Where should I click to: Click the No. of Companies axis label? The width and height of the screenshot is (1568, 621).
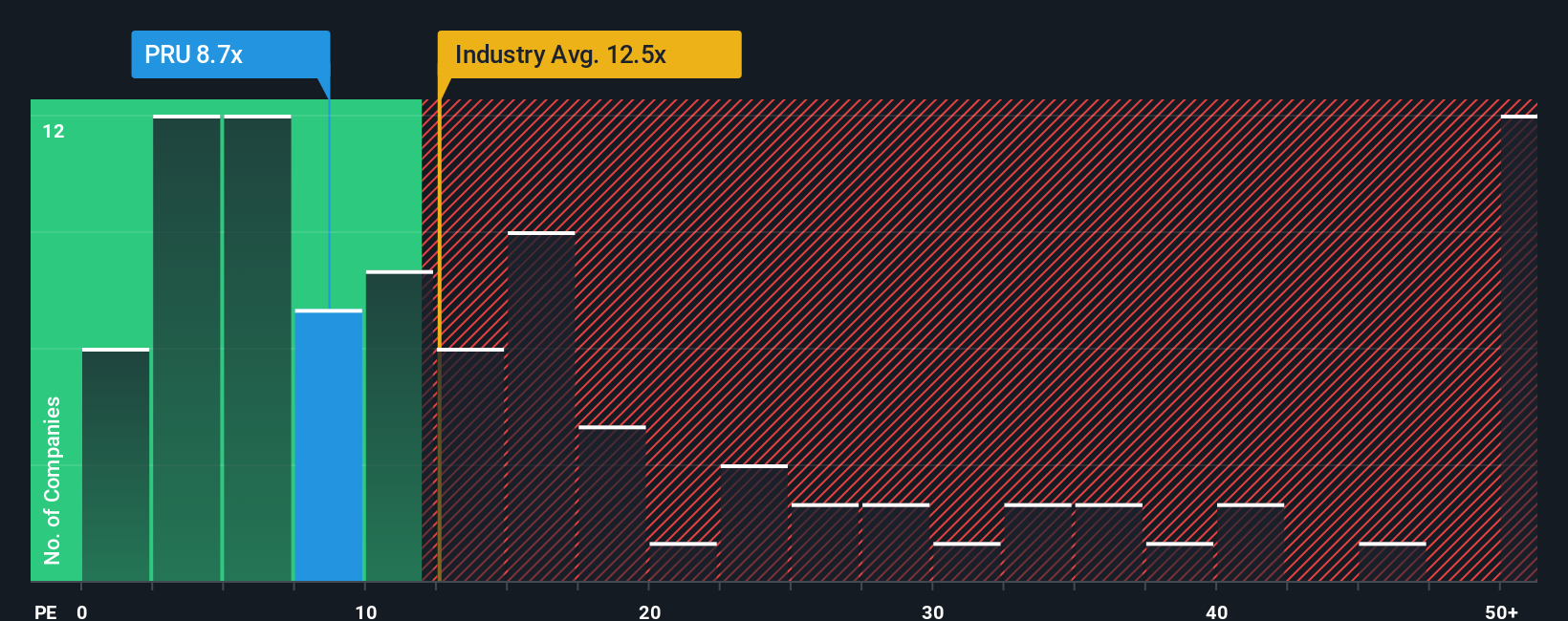[x=53, y=480]
